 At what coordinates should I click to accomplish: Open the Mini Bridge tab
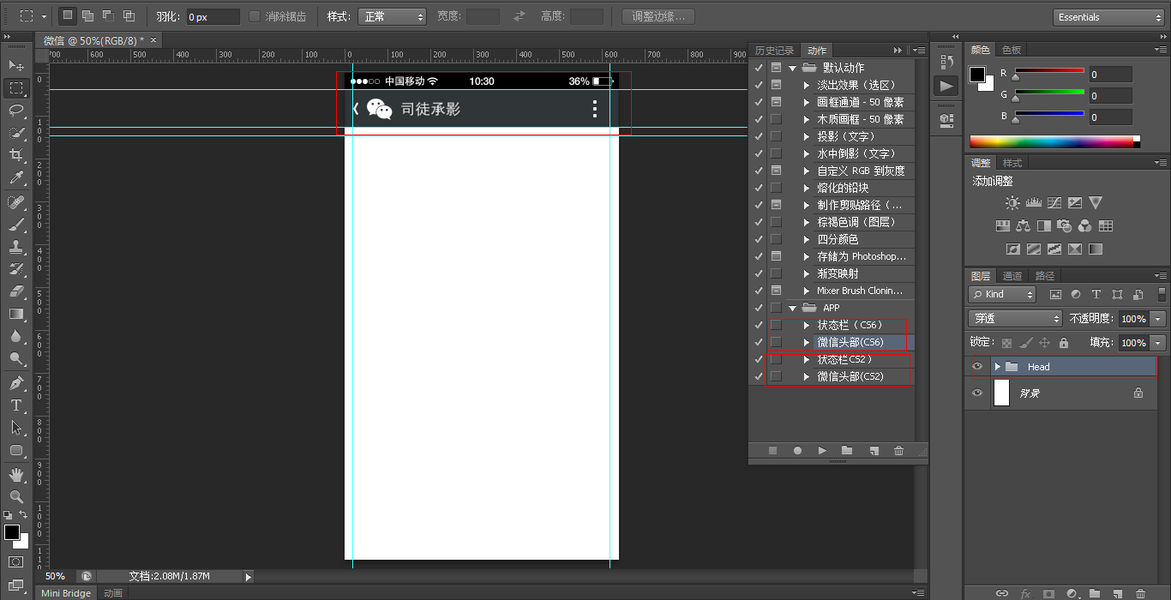[x=66, y=593]
